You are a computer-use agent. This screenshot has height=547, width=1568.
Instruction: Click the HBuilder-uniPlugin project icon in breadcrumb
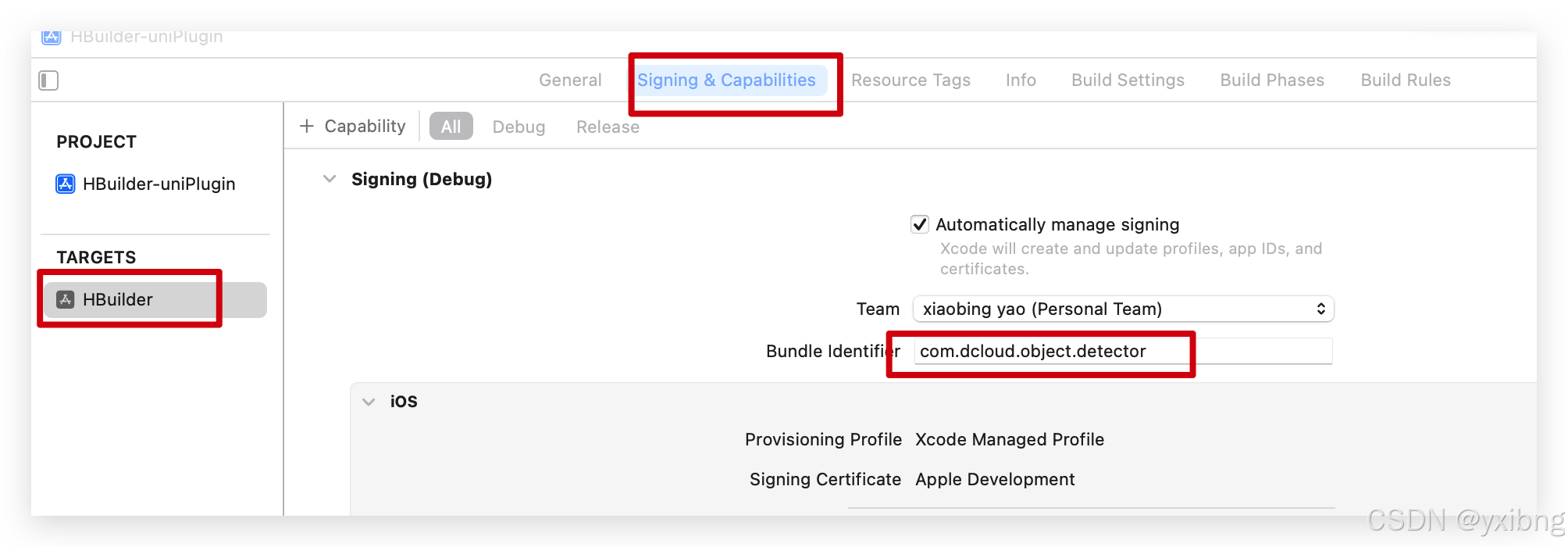[52, 37]
